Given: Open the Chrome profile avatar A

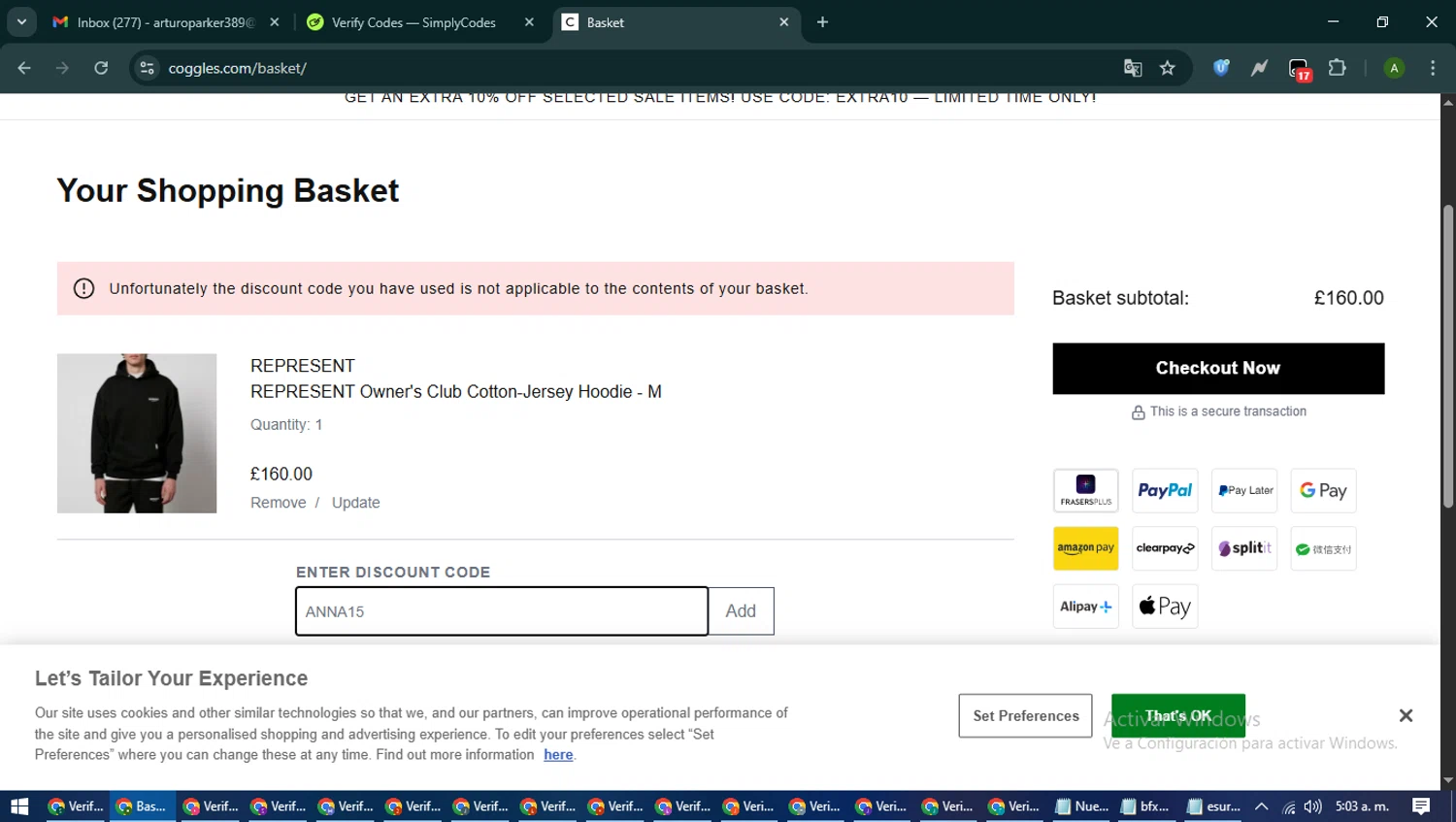Looking at the screenshot, I should click(x=1394, y=68).
